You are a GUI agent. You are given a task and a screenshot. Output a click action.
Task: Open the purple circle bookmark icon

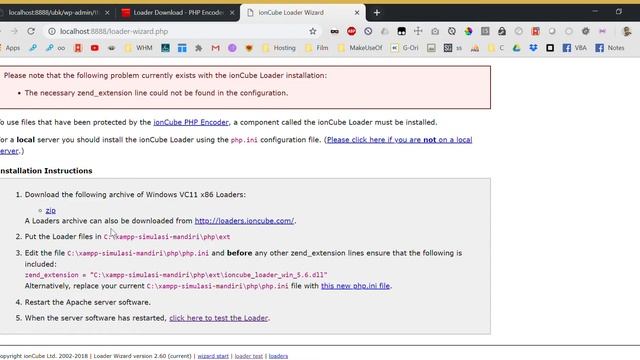pos(232,48)
